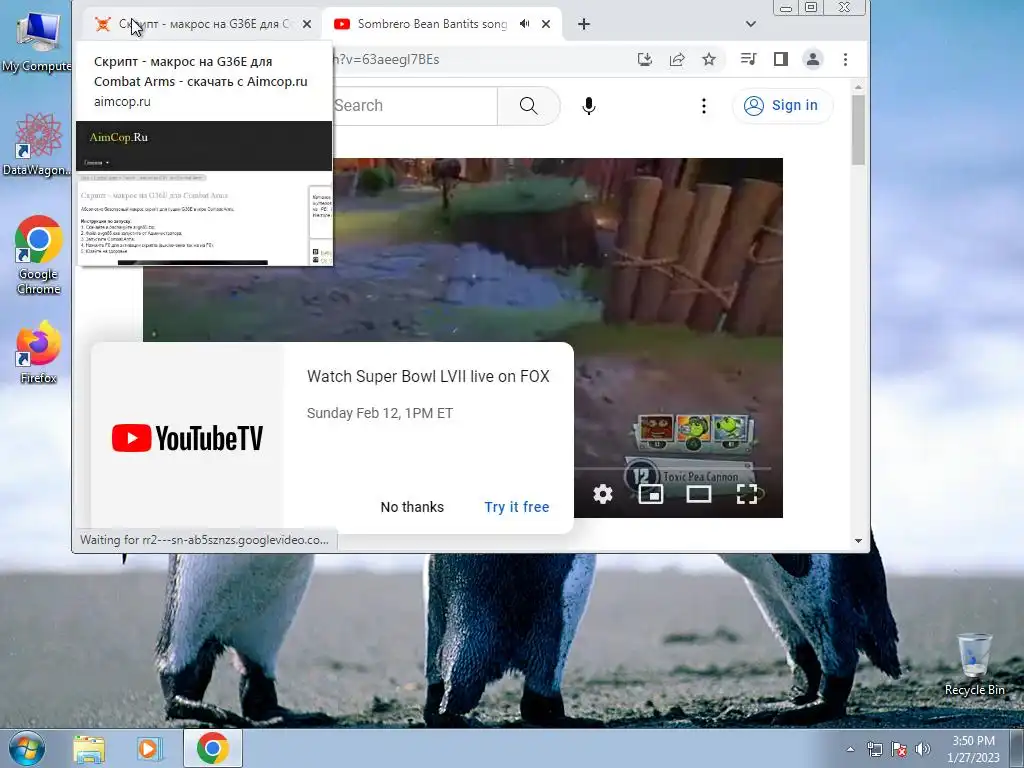Enter full screen video mode

tap(746, 494)
